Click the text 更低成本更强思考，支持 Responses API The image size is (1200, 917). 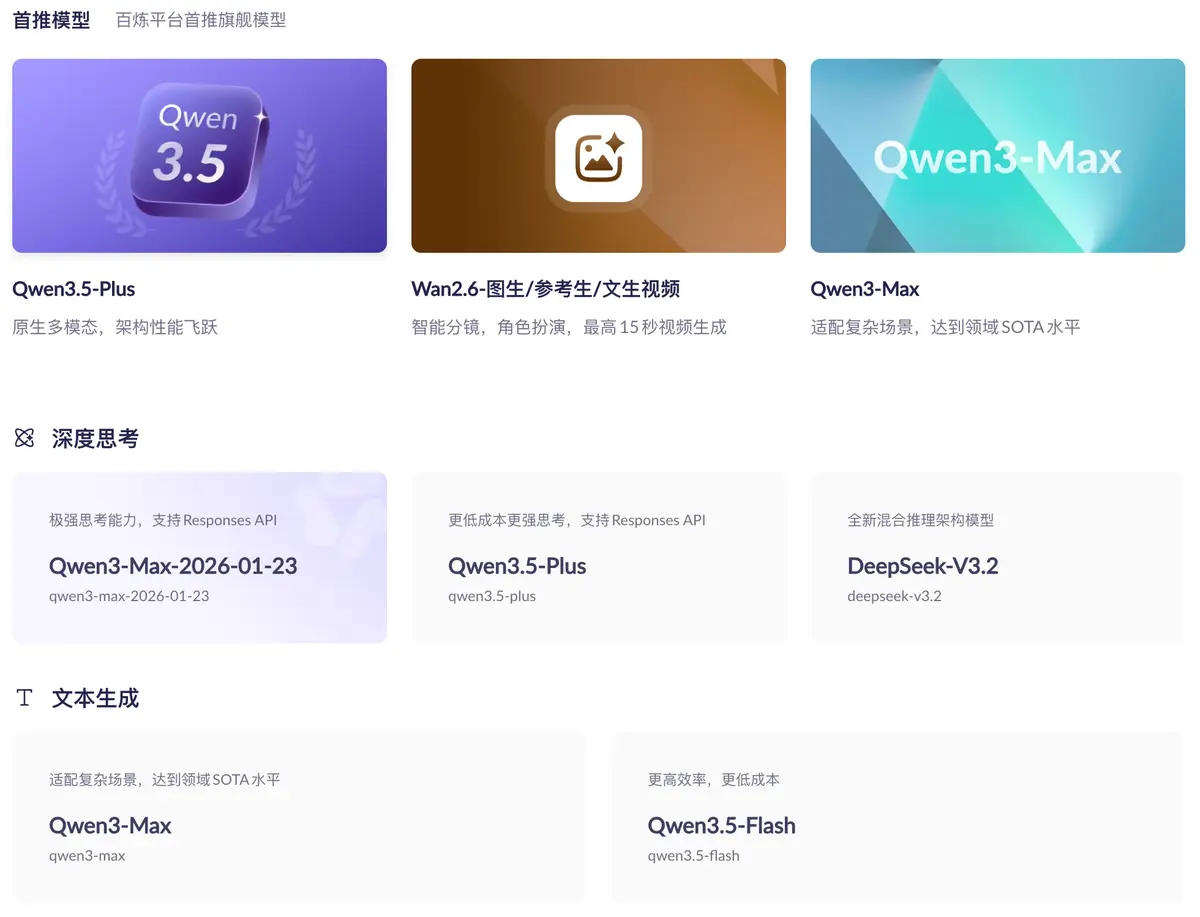coord(577,520)
